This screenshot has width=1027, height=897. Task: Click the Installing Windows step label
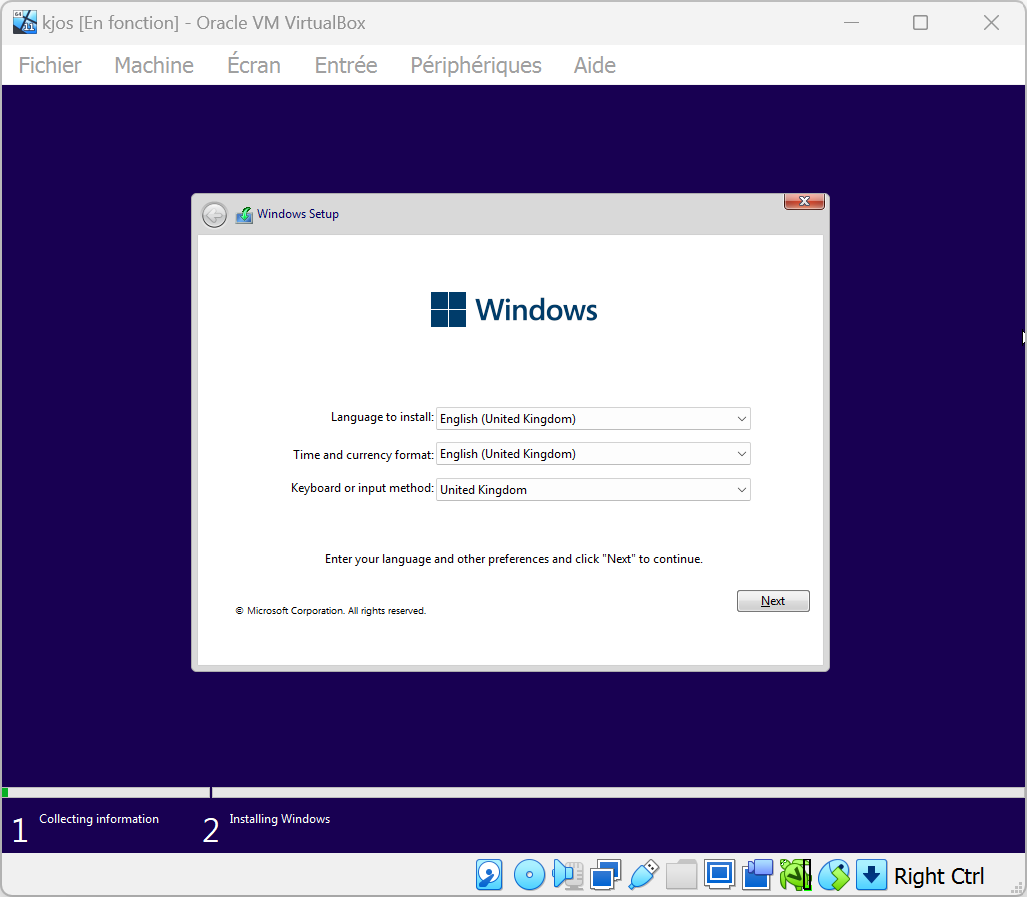[280, 818]
